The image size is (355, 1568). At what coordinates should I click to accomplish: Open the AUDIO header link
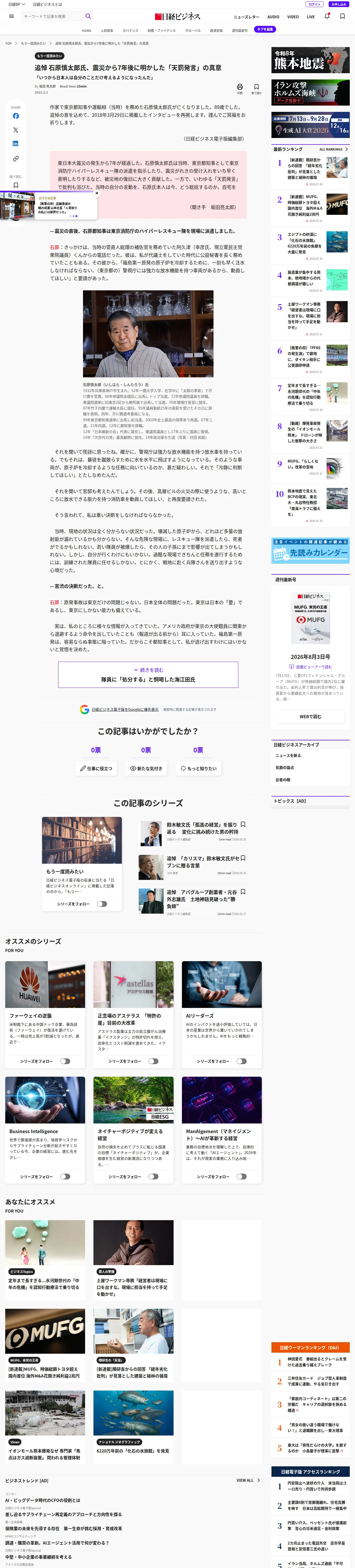click(x=274, y=17)
